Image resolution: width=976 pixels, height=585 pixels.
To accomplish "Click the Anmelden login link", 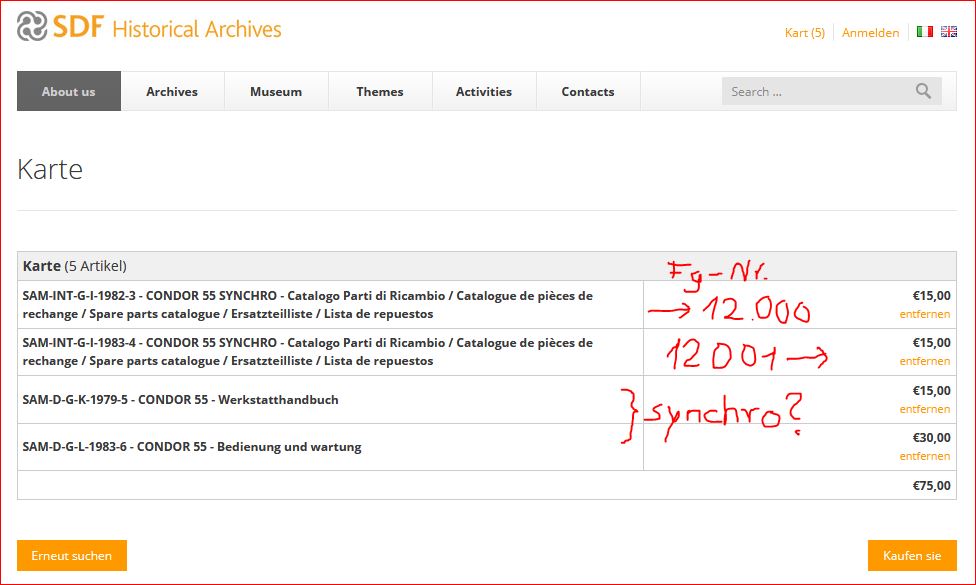I will click(870, 33).
